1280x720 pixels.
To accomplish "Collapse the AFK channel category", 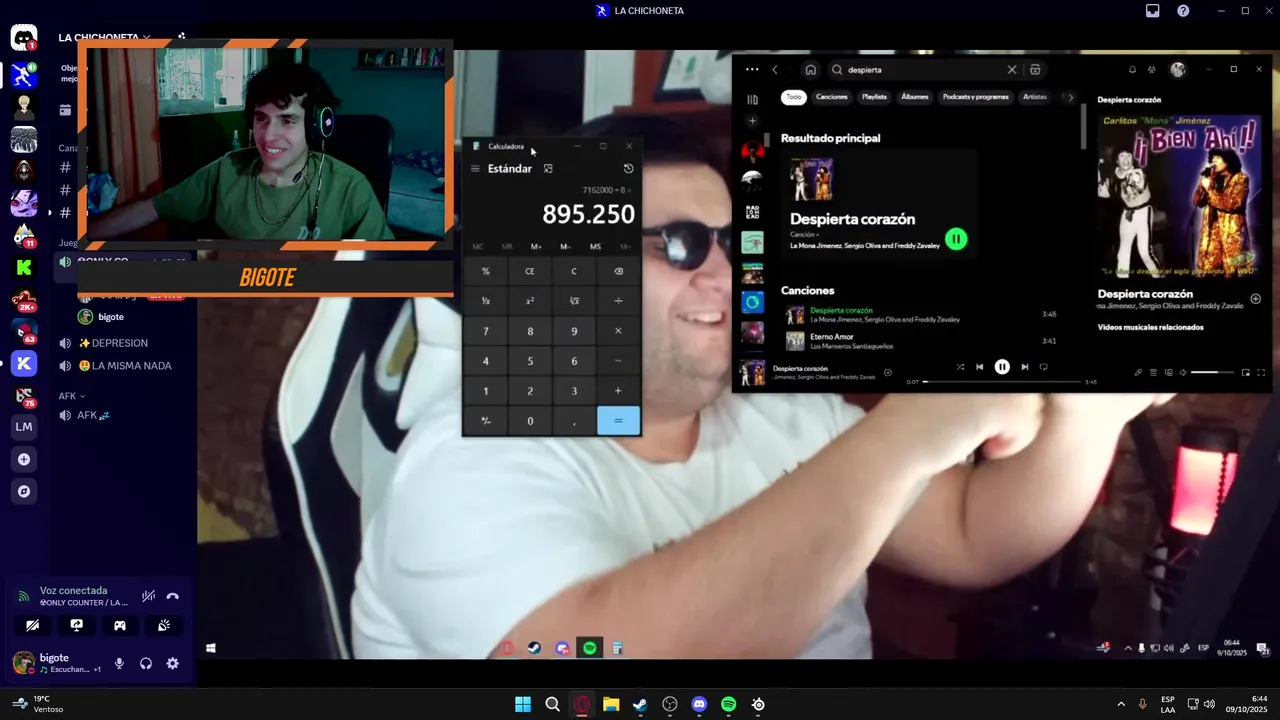I will 72,396.
